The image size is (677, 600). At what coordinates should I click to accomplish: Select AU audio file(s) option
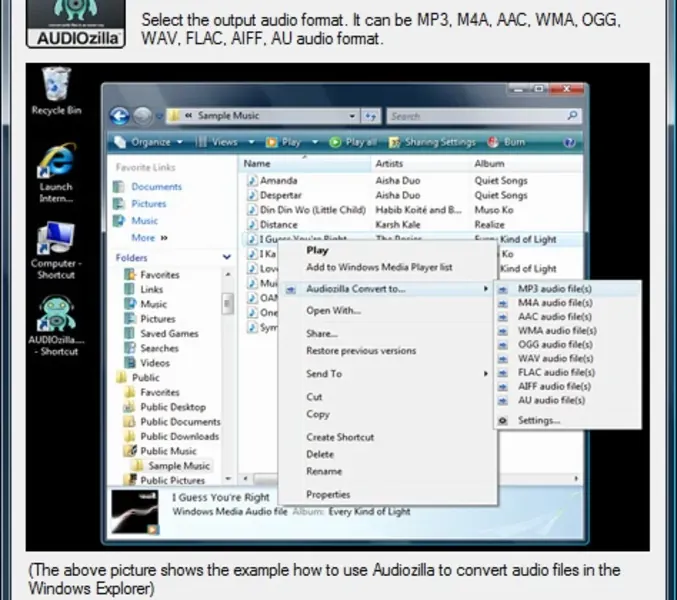coord(567,400)
